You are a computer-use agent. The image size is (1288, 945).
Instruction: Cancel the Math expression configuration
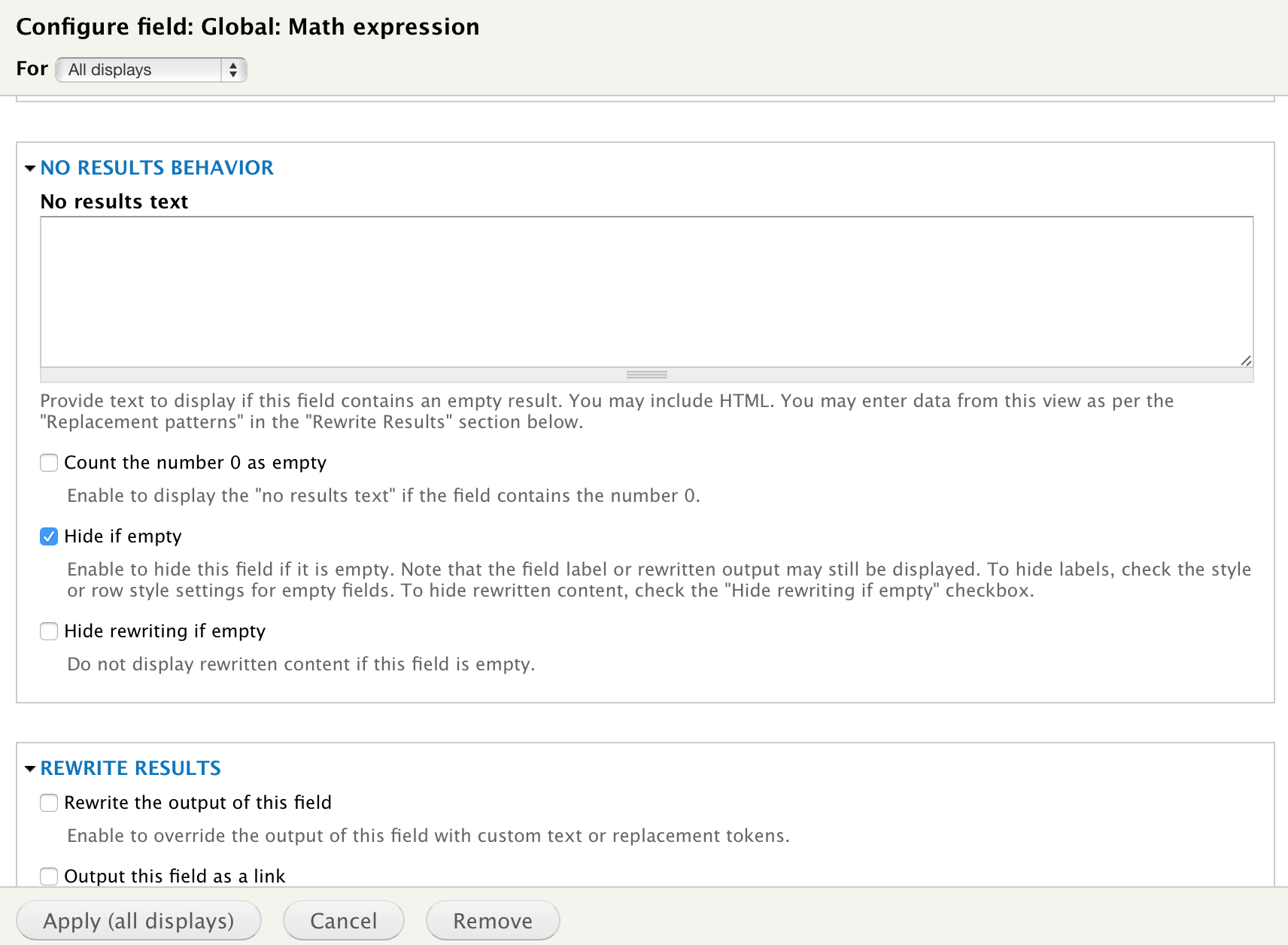(343, 920)
